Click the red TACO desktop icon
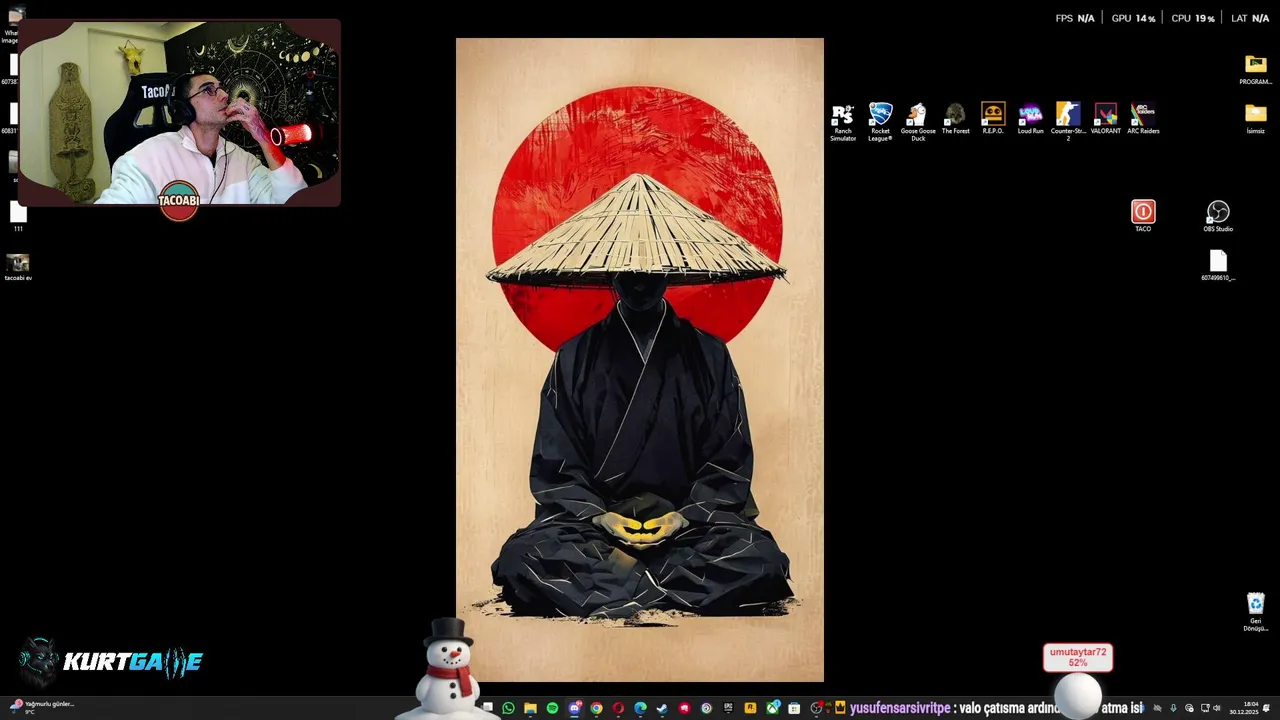The image size is (1280, 720). point(1143,216)
